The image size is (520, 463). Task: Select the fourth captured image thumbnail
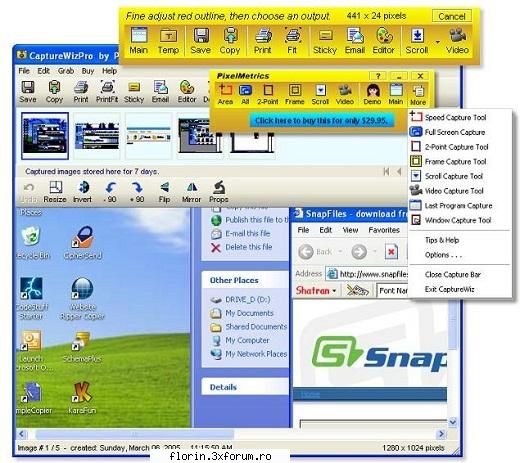click(200, 136)
